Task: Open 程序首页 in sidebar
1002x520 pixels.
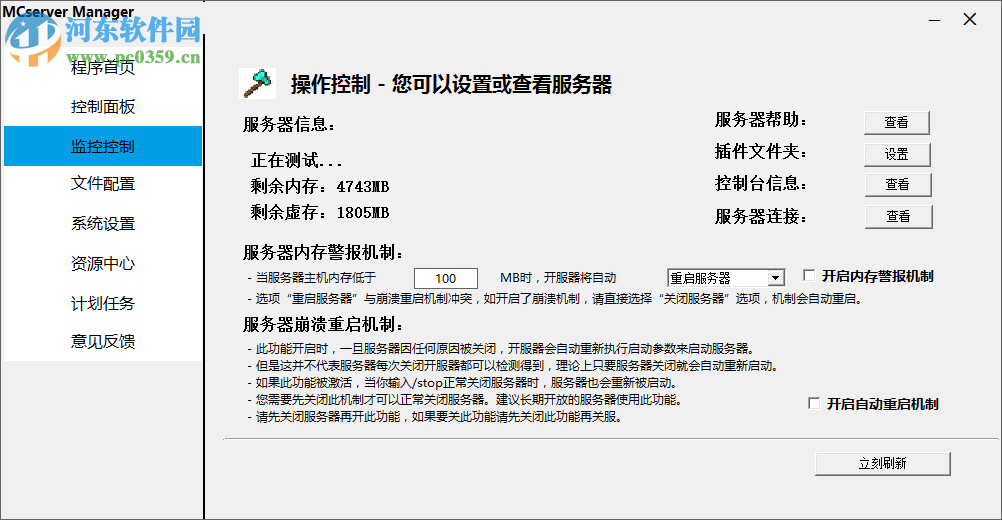Action: 103,67
